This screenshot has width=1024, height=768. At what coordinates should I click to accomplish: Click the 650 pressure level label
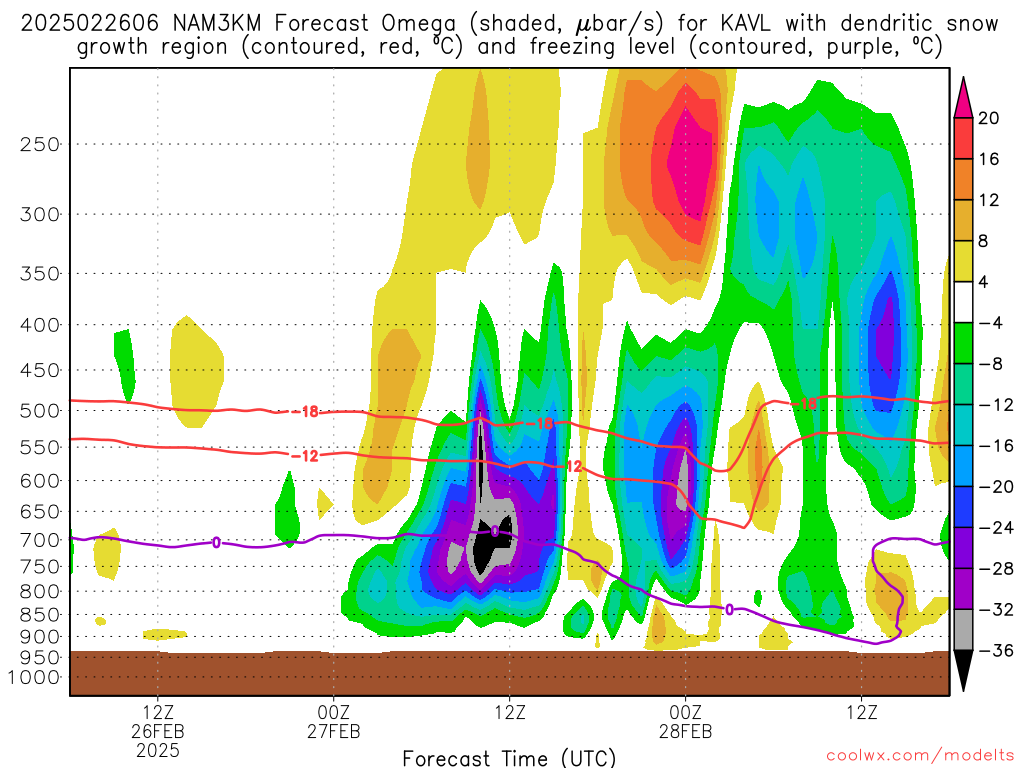coord(40,511)
